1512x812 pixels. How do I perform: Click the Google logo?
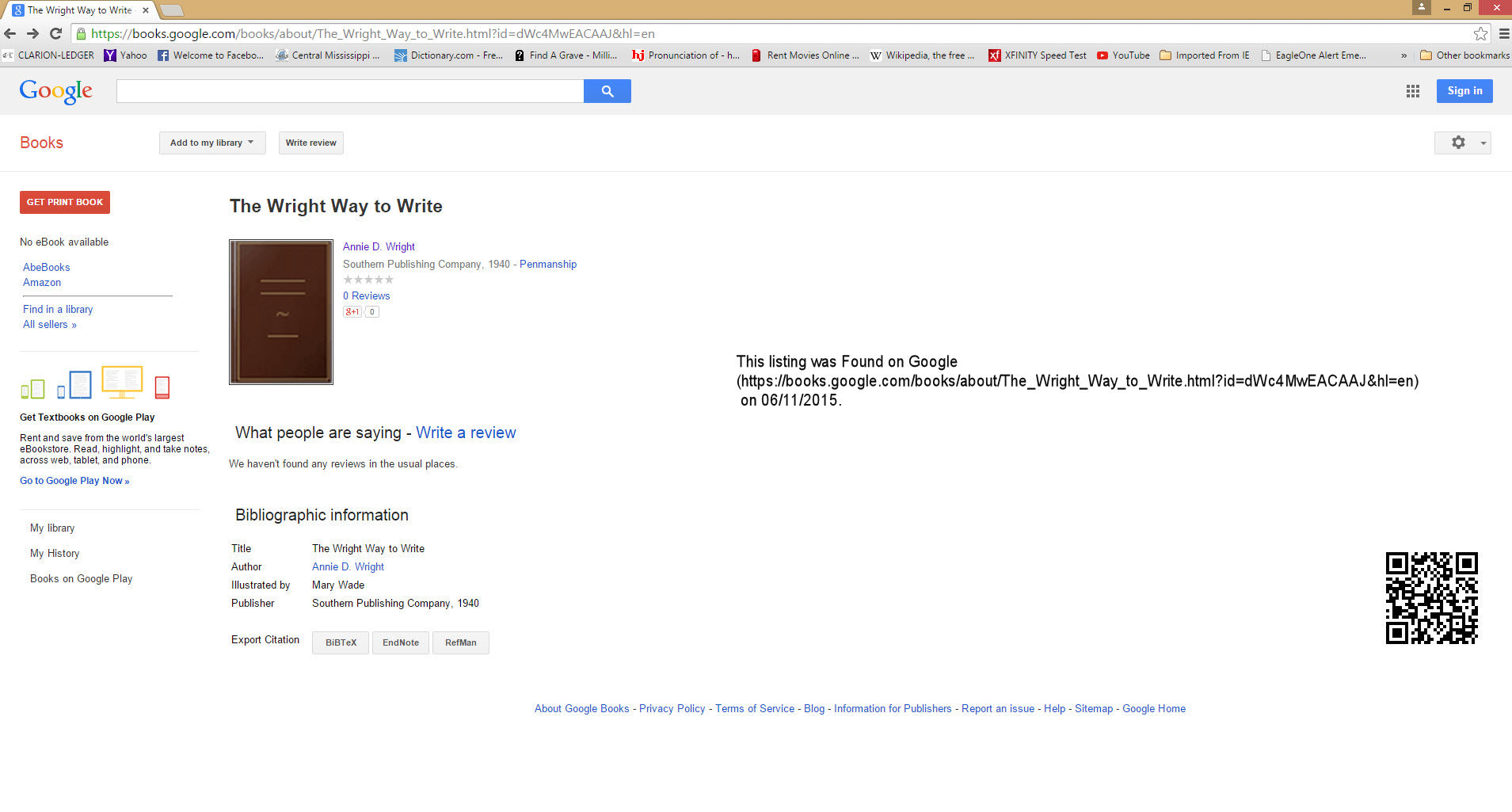pyautogui.click(x=56, y=91)
